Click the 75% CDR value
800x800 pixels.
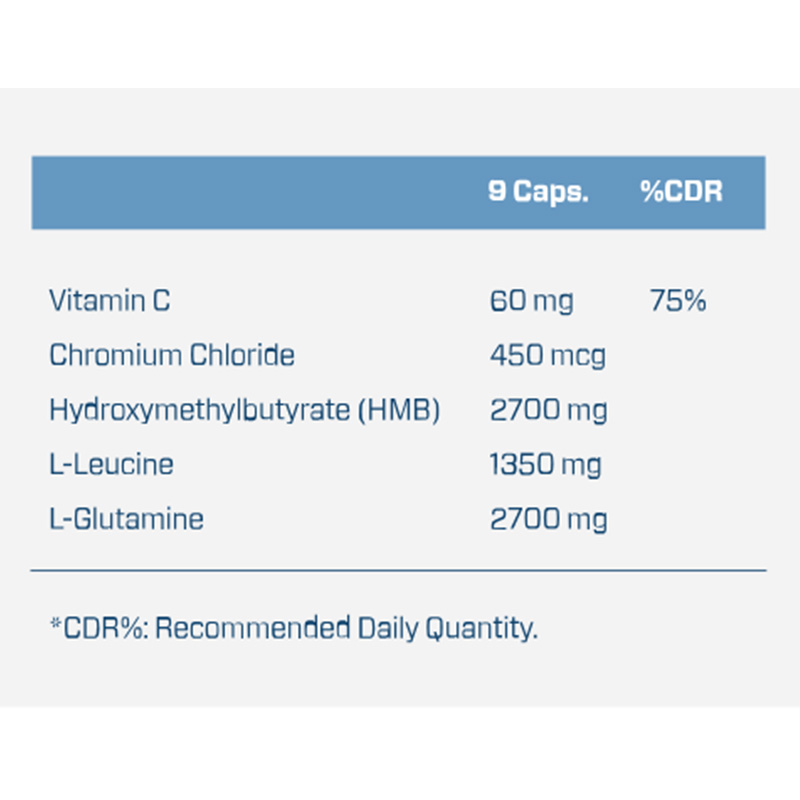click(x=678, y=300)
